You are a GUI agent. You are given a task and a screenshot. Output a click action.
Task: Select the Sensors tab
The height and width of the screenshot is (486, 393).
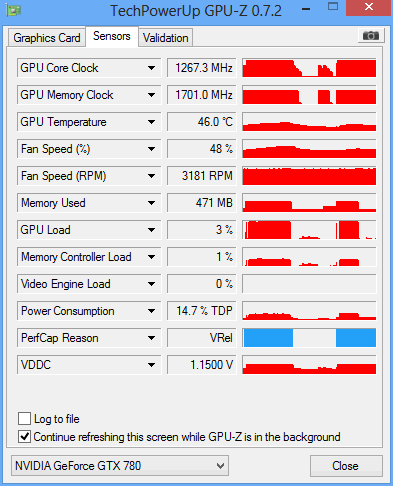click(x=112, y=36)
